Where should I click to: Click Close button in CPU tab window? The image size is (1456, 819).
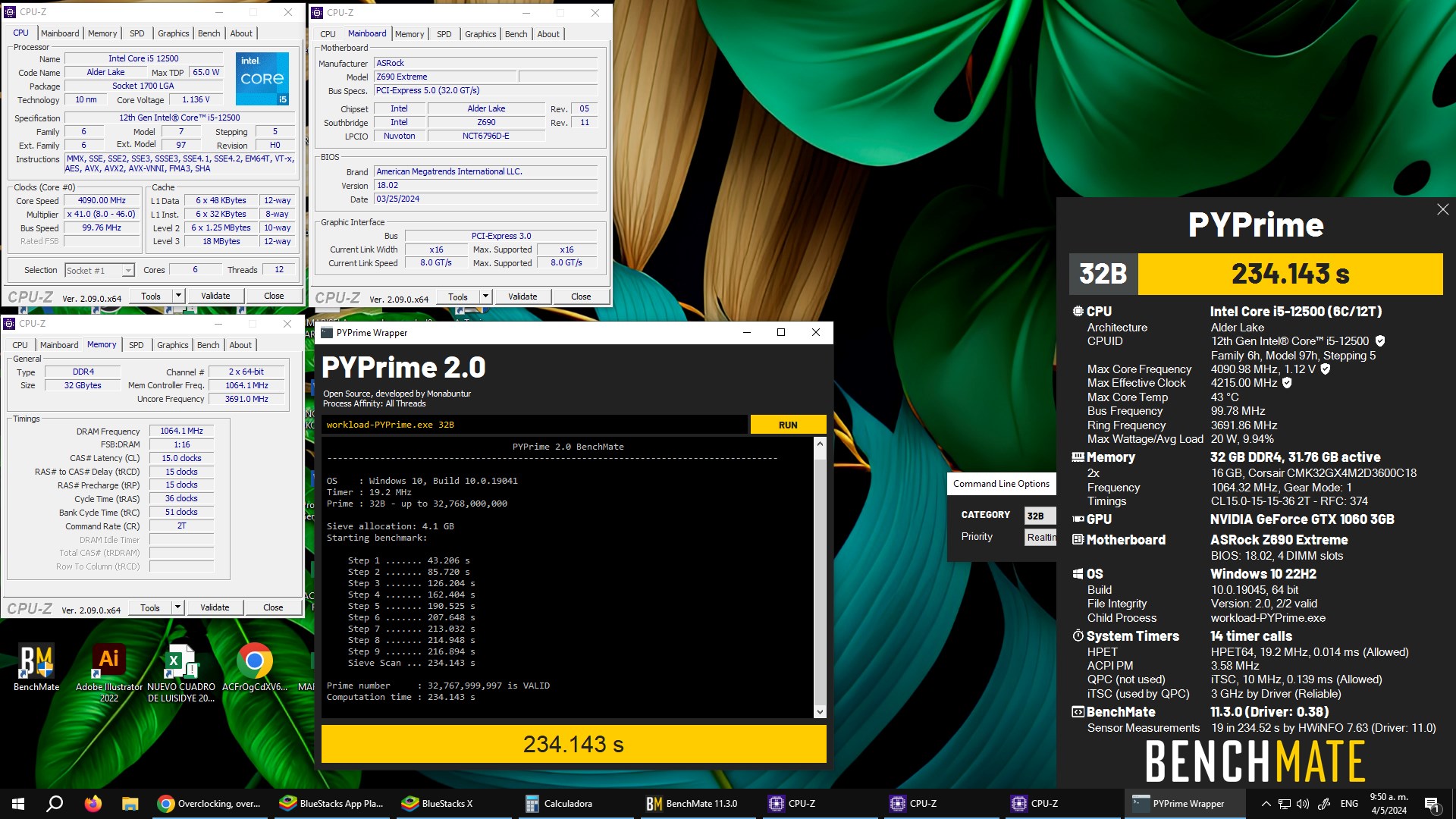[x=274, y=296]
